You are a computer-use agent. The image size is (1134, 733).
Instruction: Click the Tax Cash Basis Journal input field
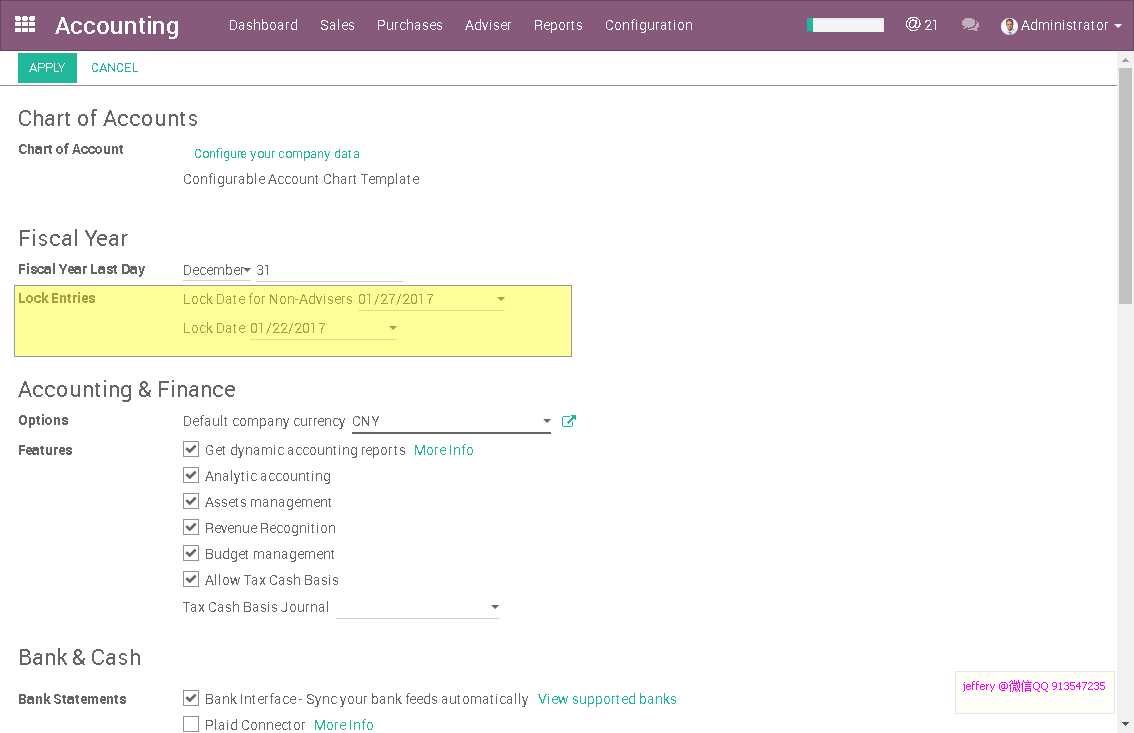click(x=417, y=607)
